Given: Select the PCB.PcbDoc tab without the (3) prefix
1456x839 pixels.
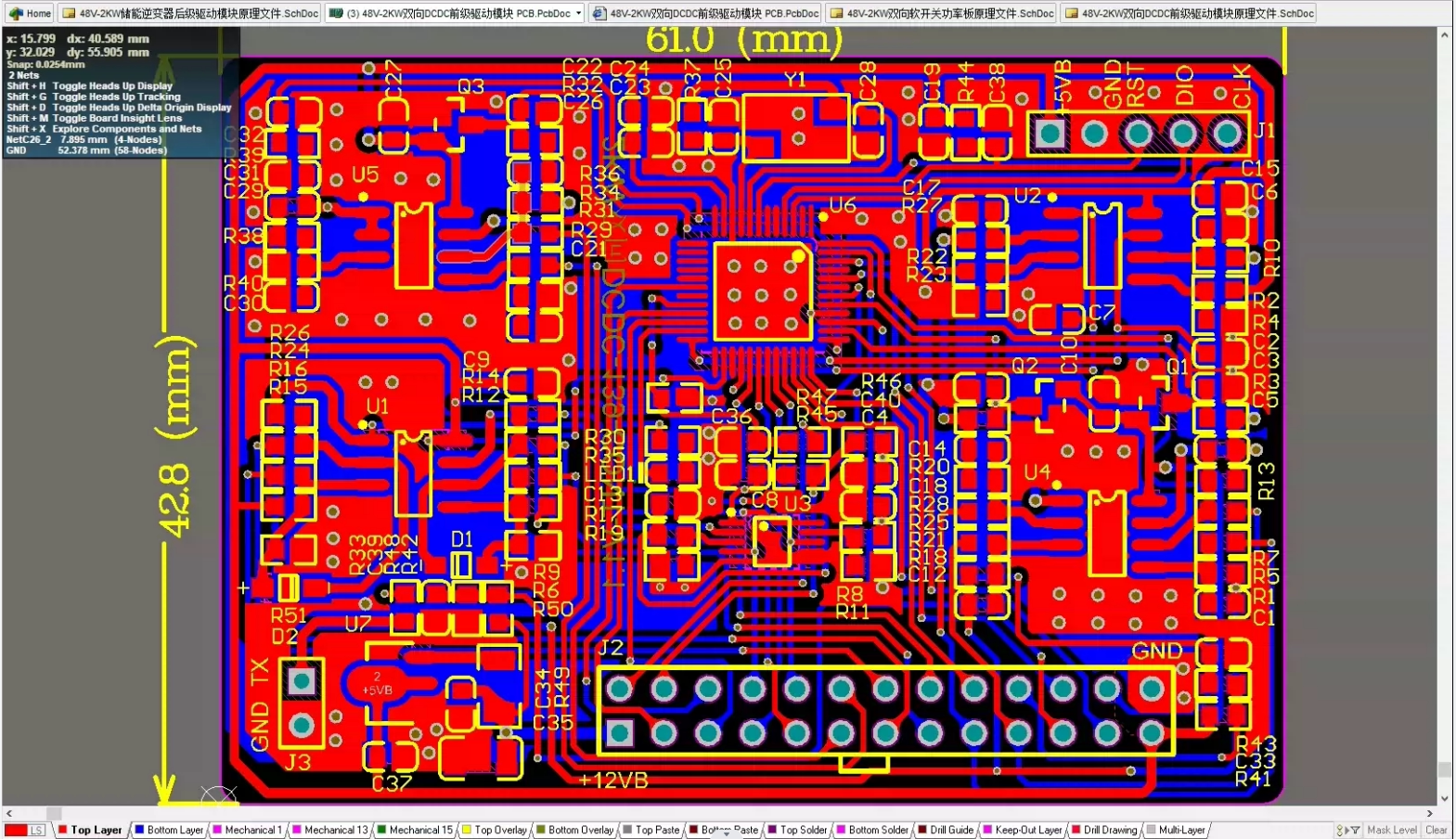Looking at the screenshot, I should pos(705,13).
